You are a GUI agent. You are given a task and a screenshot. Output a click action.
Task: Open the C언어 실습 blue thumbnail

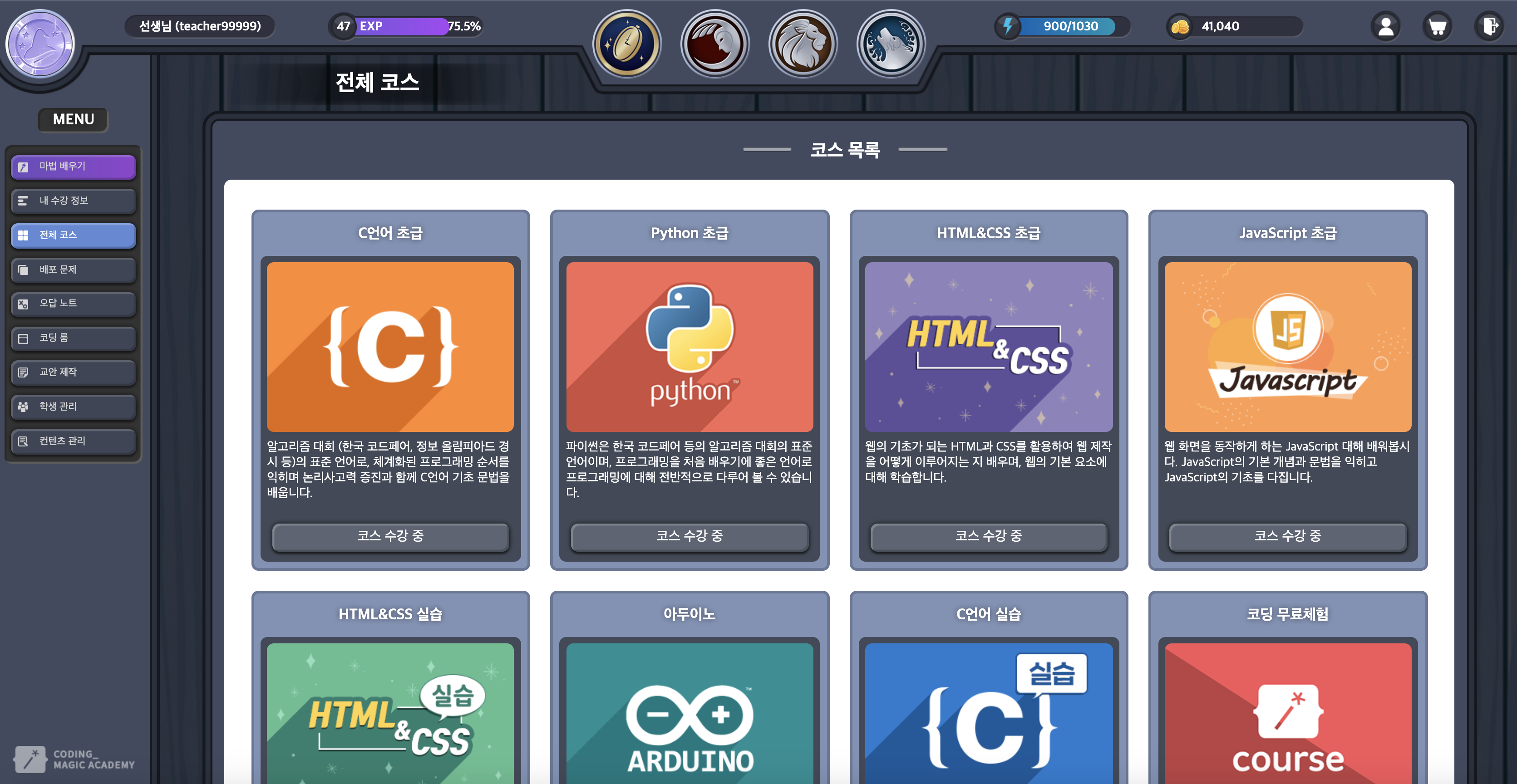(x=989, y=713)
